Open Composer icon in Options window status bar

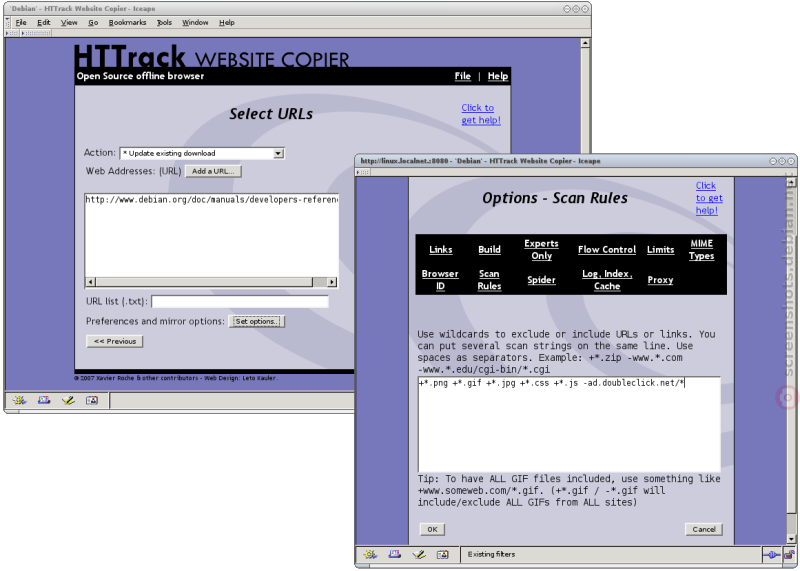pyautogui.click(x=419, y=554)
